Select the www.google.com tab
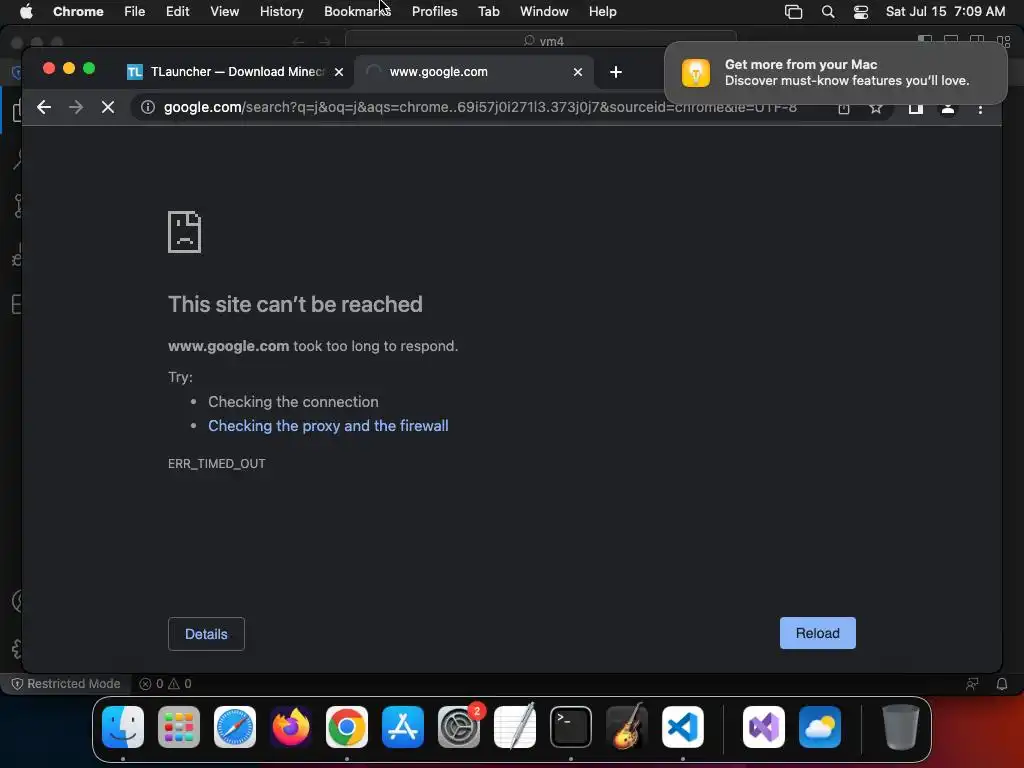The image size is (1024, 768). point(473,72)
